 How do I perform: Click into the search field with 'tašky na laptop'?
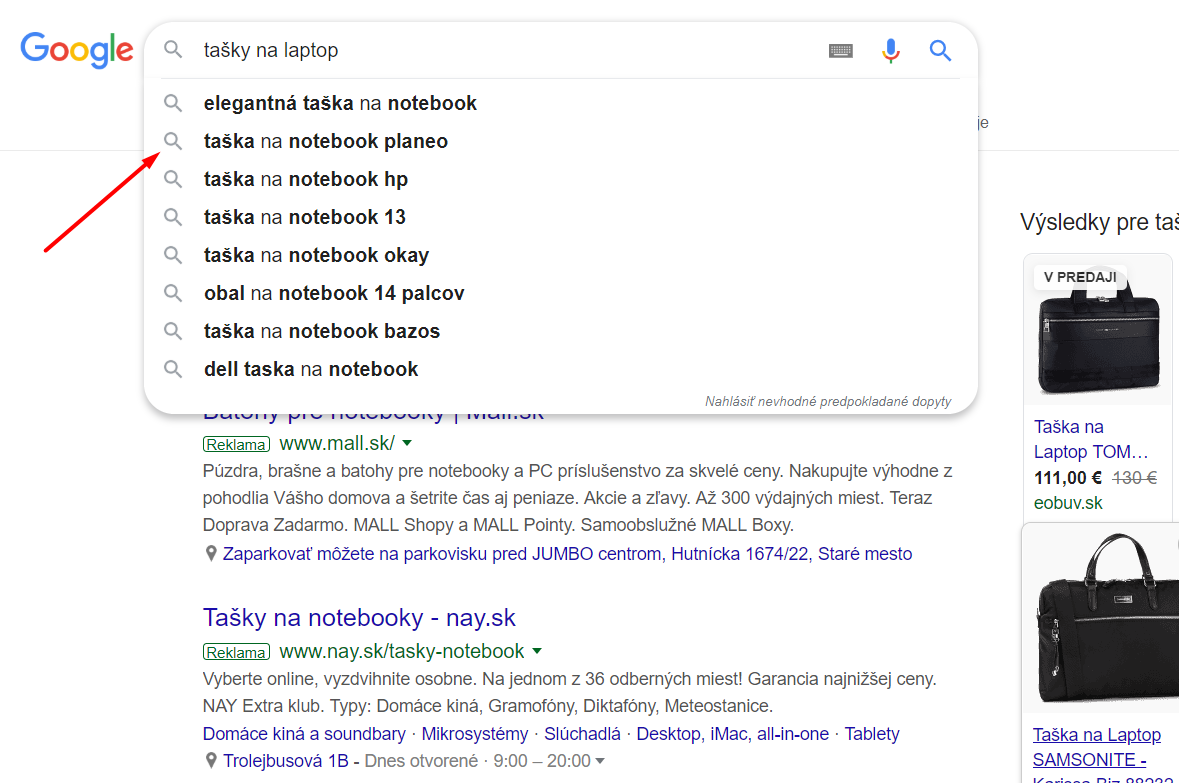pyautogui.click(x=511, y=50)
